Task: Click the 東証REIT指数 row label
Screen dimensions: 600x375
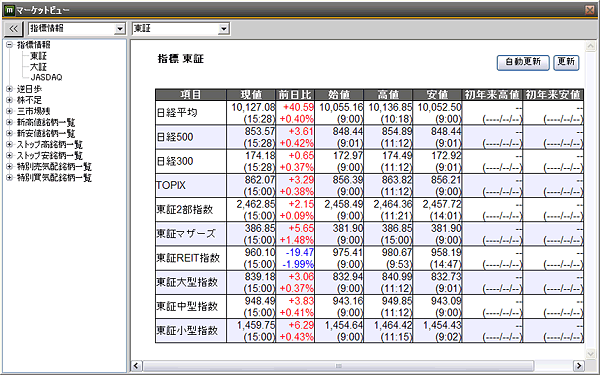Action: click(x=188, y=258)
